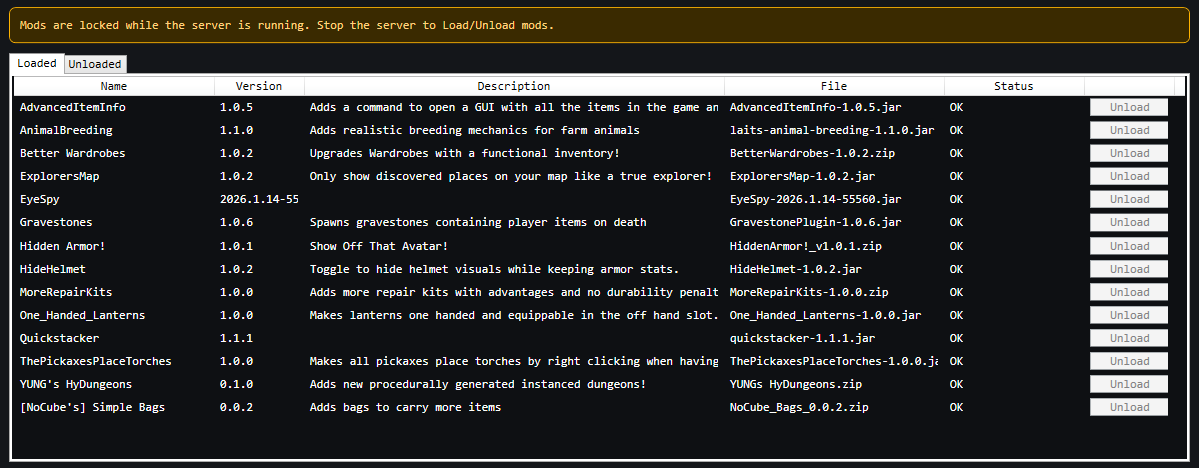Unload the Quickstacker mod

1129,338
